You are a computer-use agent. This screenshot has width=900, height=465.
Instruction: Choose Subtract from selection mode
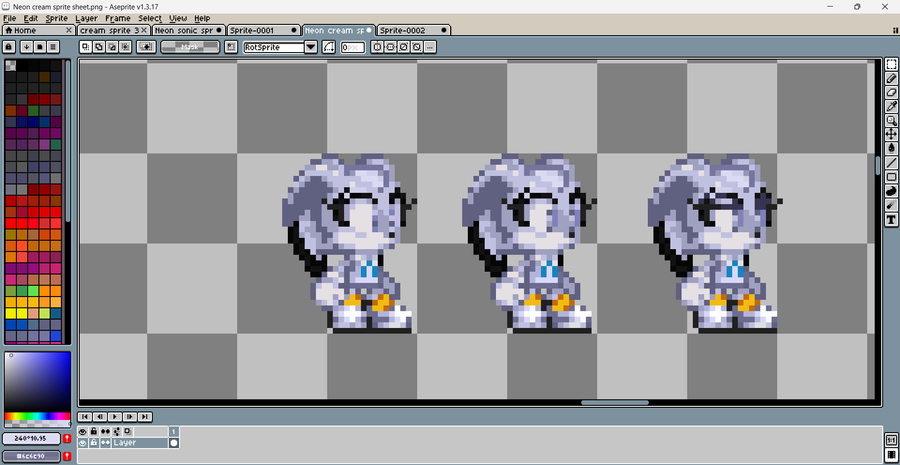tap(112, 47)
